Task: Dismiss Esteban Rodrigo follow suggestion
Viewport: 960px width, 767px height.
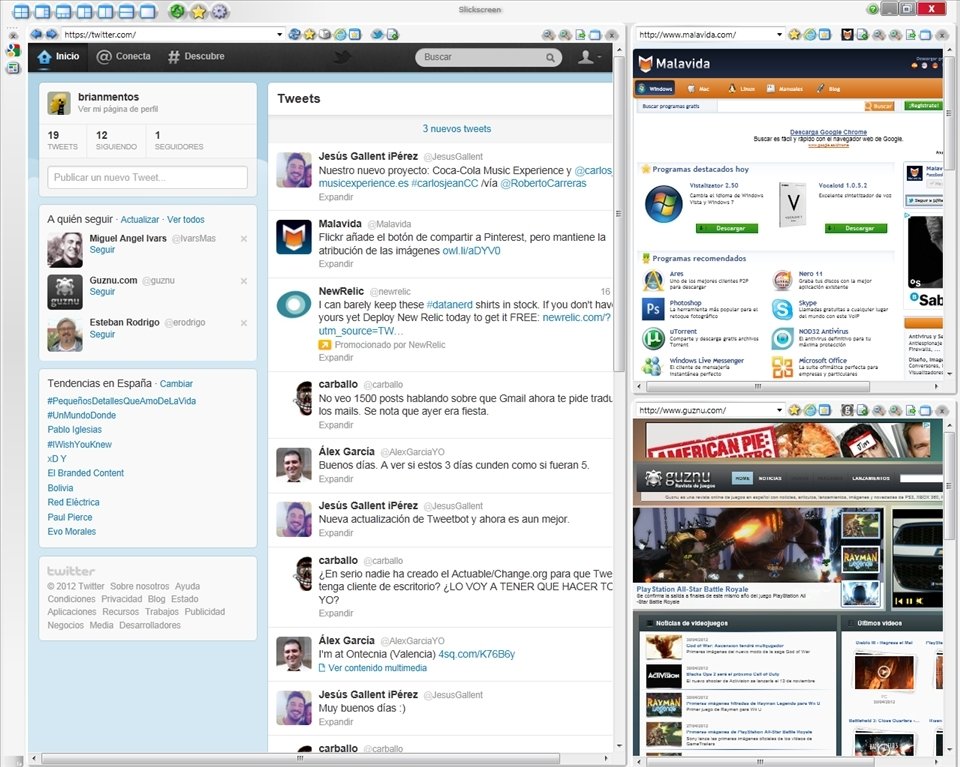Action: [244, 323]
